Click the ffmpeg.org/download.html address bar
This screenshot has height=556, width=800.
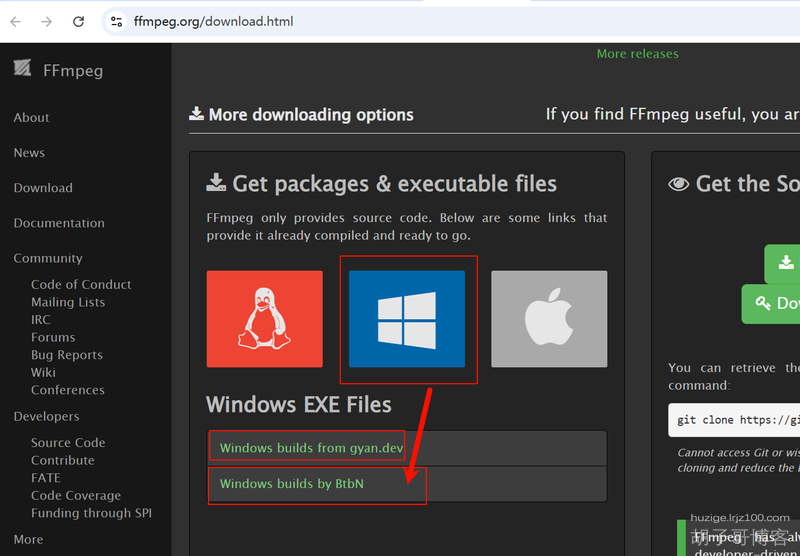449,21
